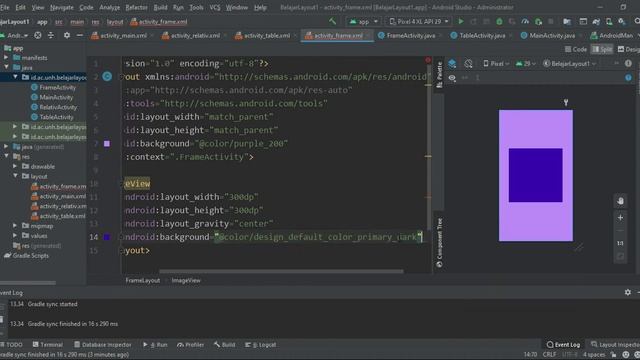Open the Logcat tool window

coord(260,344)
